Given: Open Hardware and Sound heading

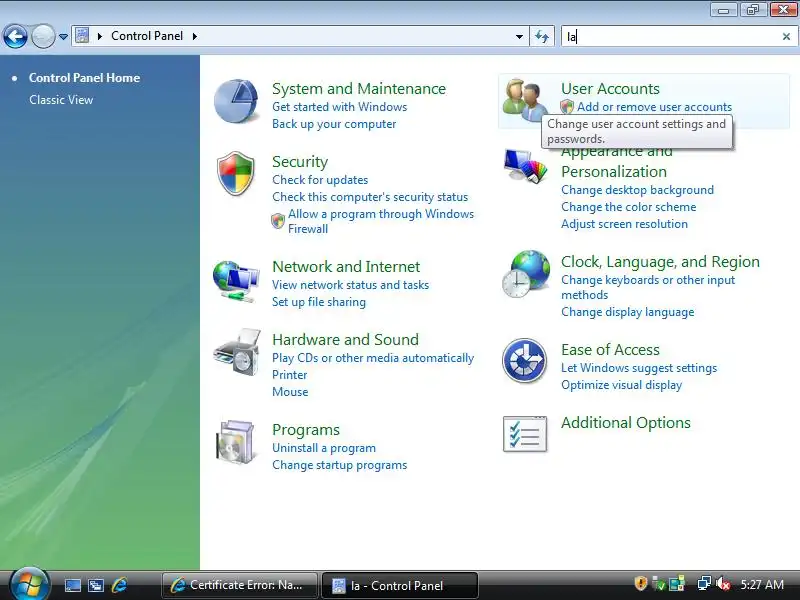Looking at the screenshot, I should [x=345, y=340].
